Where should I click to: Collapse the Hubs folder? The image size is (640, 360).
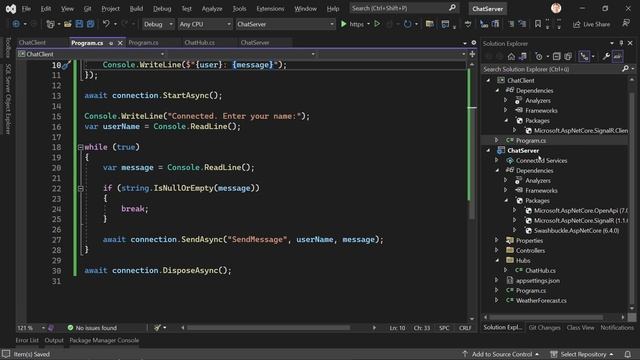497,260
